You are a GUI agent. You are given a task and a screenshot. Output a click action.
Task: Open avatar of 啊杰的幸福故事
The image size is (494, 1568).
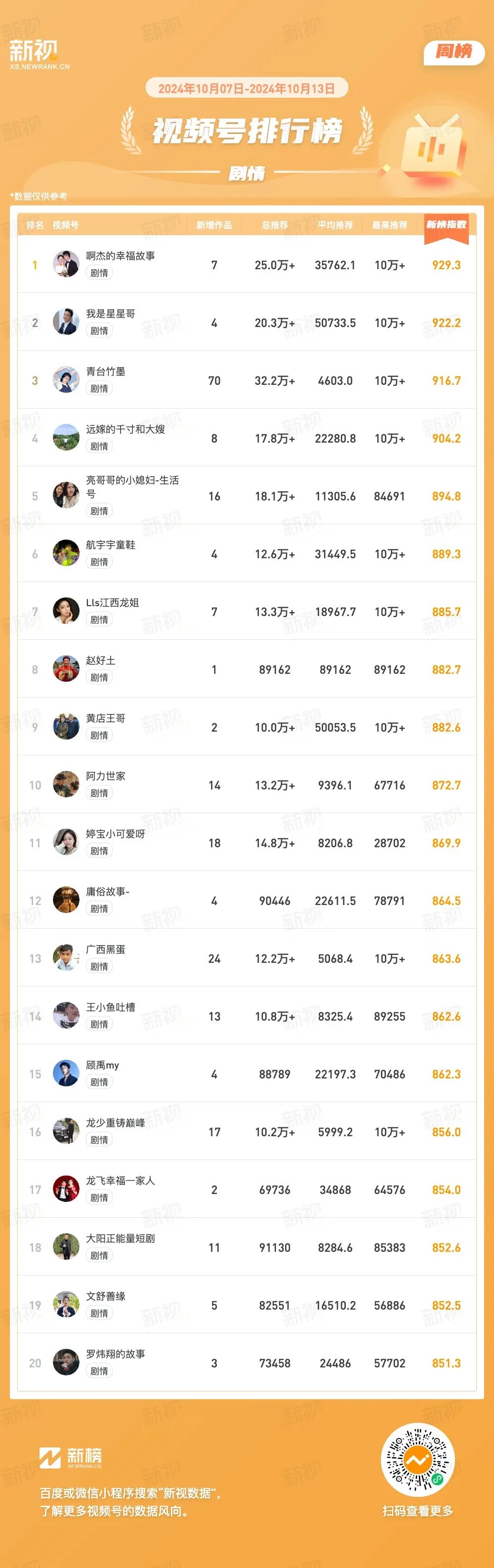click(x=66, y=264)
